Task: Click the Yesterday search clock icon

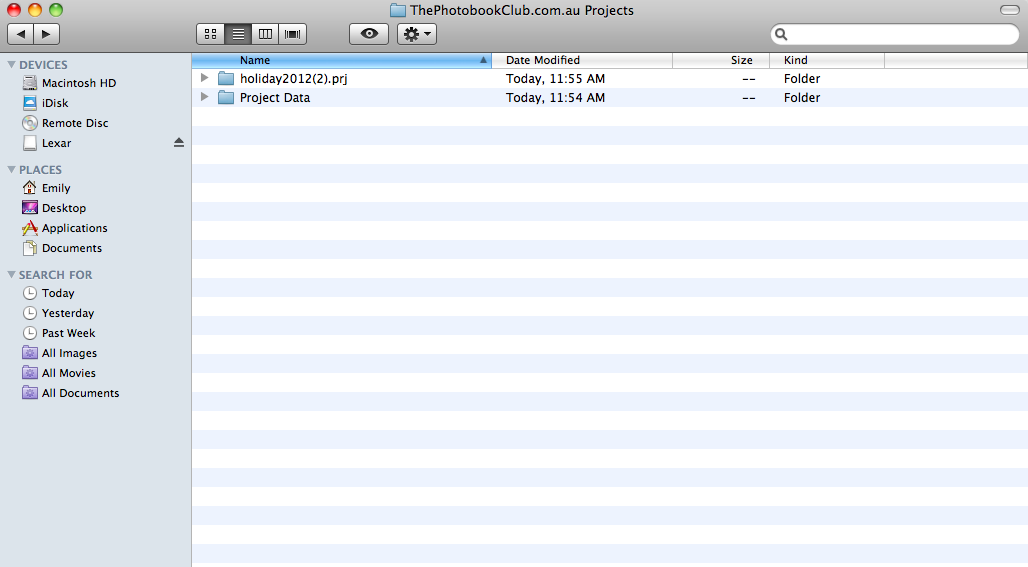Action: [x=30, y=313]
